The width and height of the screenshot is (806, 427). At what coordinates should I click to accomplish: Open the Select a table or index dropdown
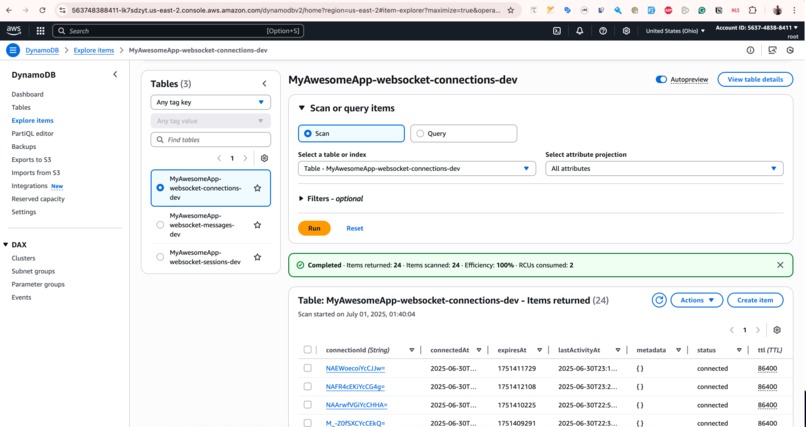click(x=417, y=169)
